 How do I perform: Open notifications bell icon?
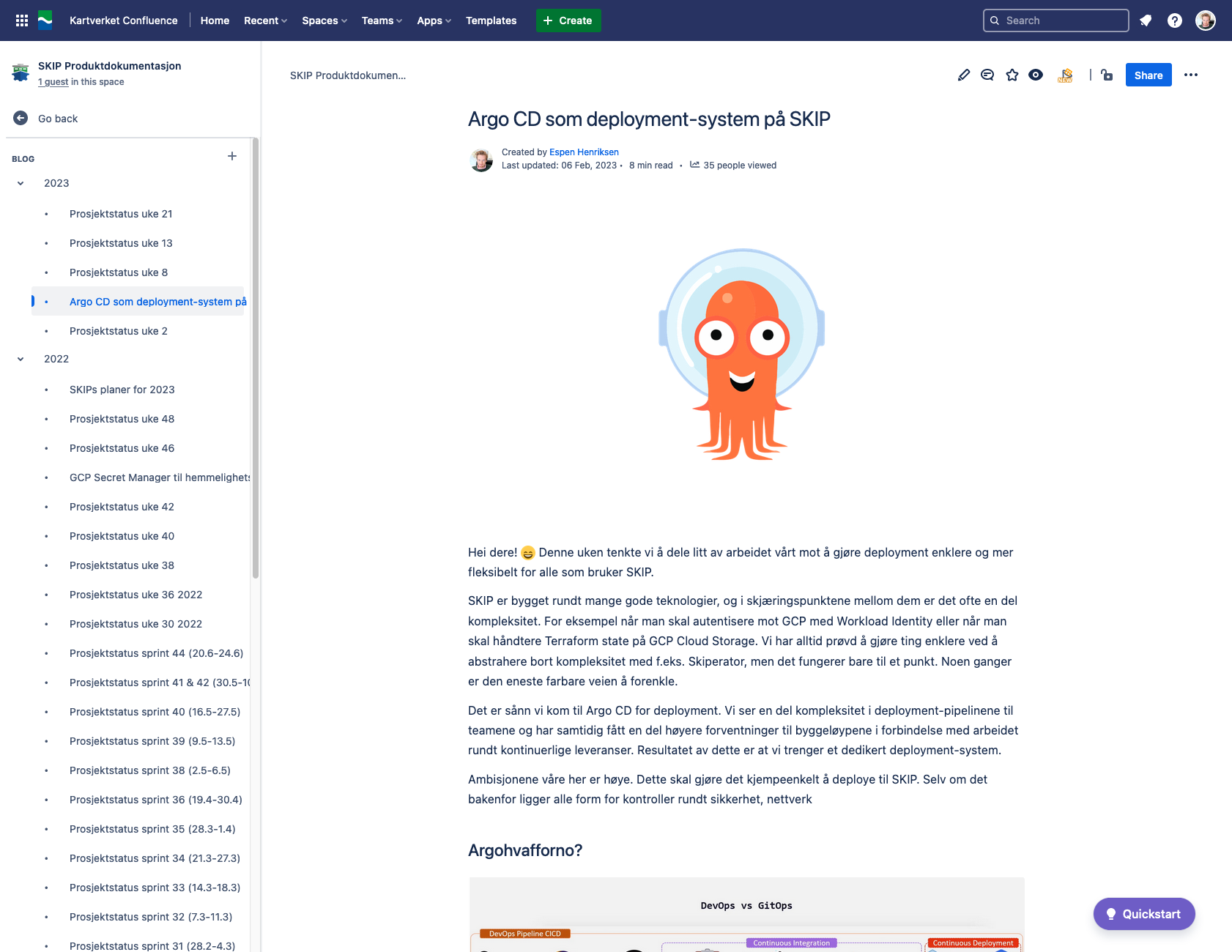point(1146,21)
